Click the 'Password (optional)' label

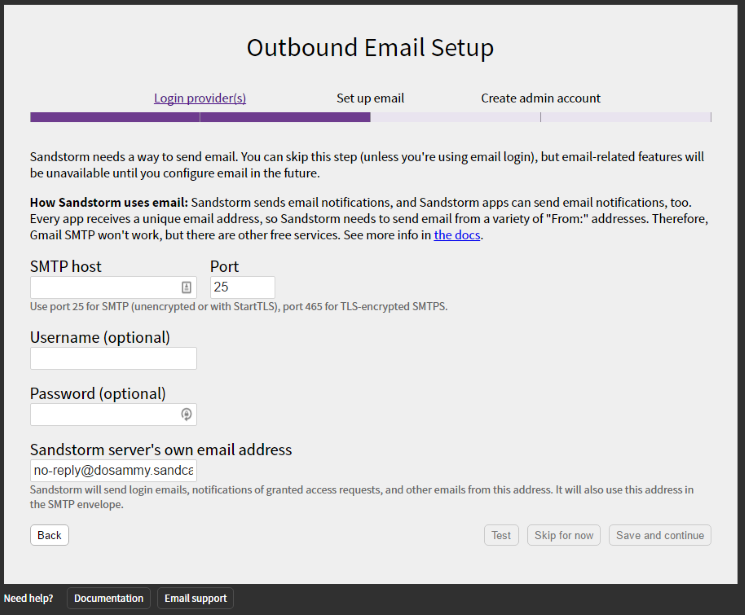click(98, 394)
